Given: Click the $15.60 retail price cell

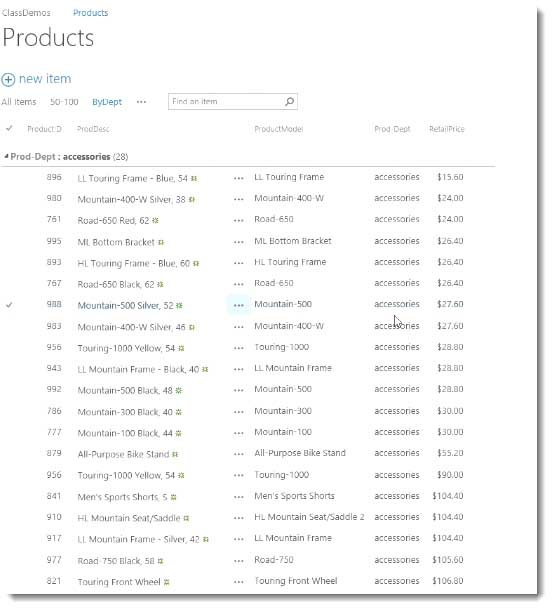Looking at the screenshot, I should [450, 177].
